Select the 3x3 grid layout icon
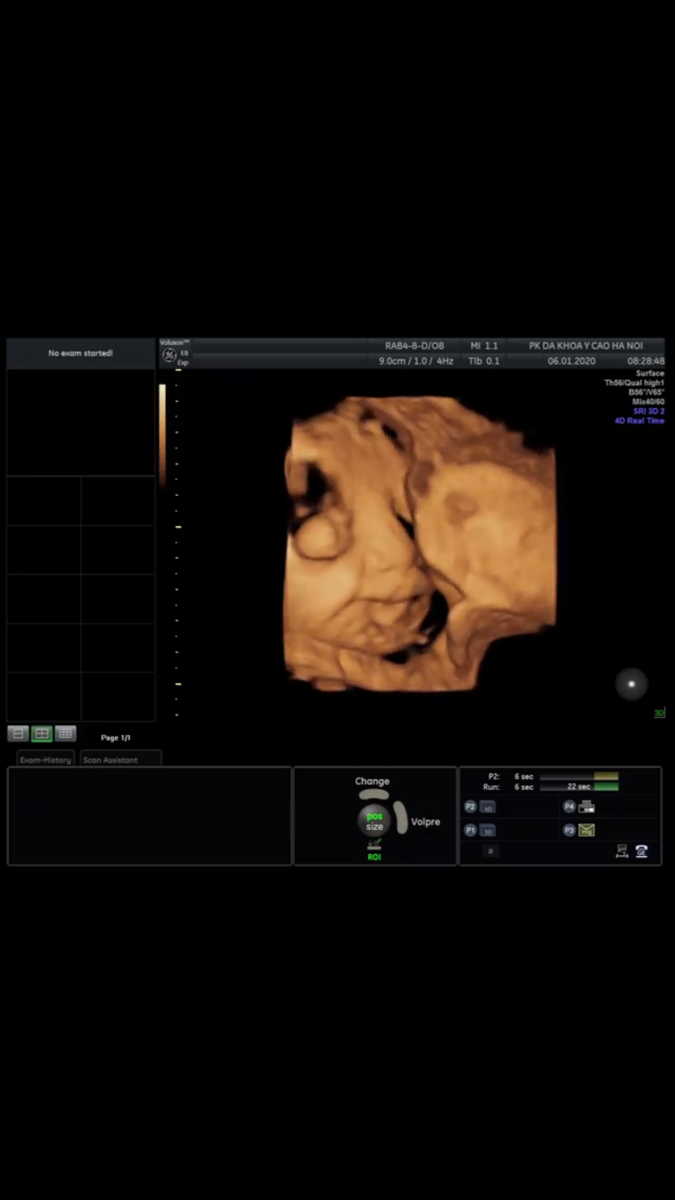Image resolution: width=675 pixels, height=1200 pixels. coord(65,734)
